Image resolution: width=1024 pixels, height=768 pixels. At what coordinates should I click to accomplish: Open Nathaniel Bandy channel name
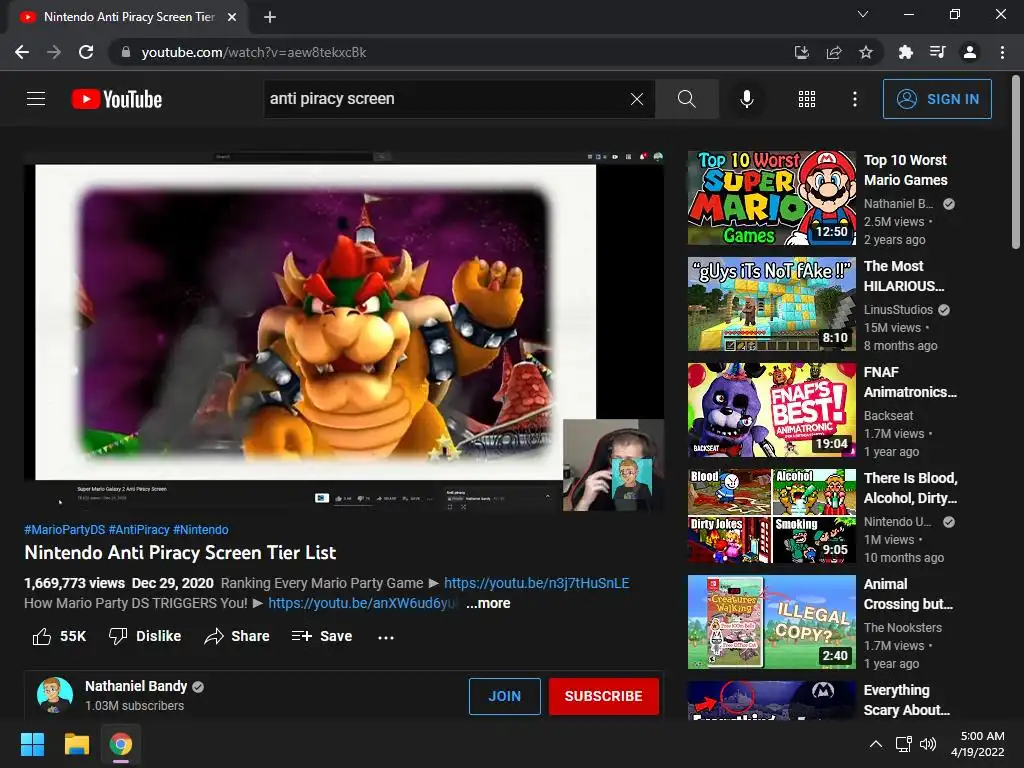point(136,686)
